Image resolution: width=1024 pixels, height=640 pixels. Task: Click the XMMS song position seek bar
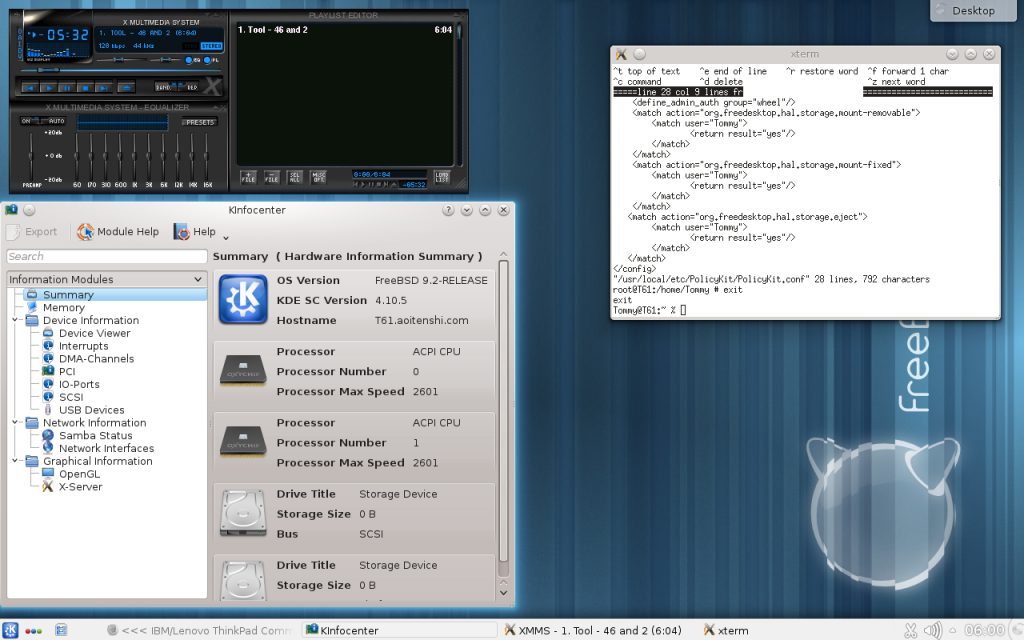pyautogui.click(x=120, y=70)
